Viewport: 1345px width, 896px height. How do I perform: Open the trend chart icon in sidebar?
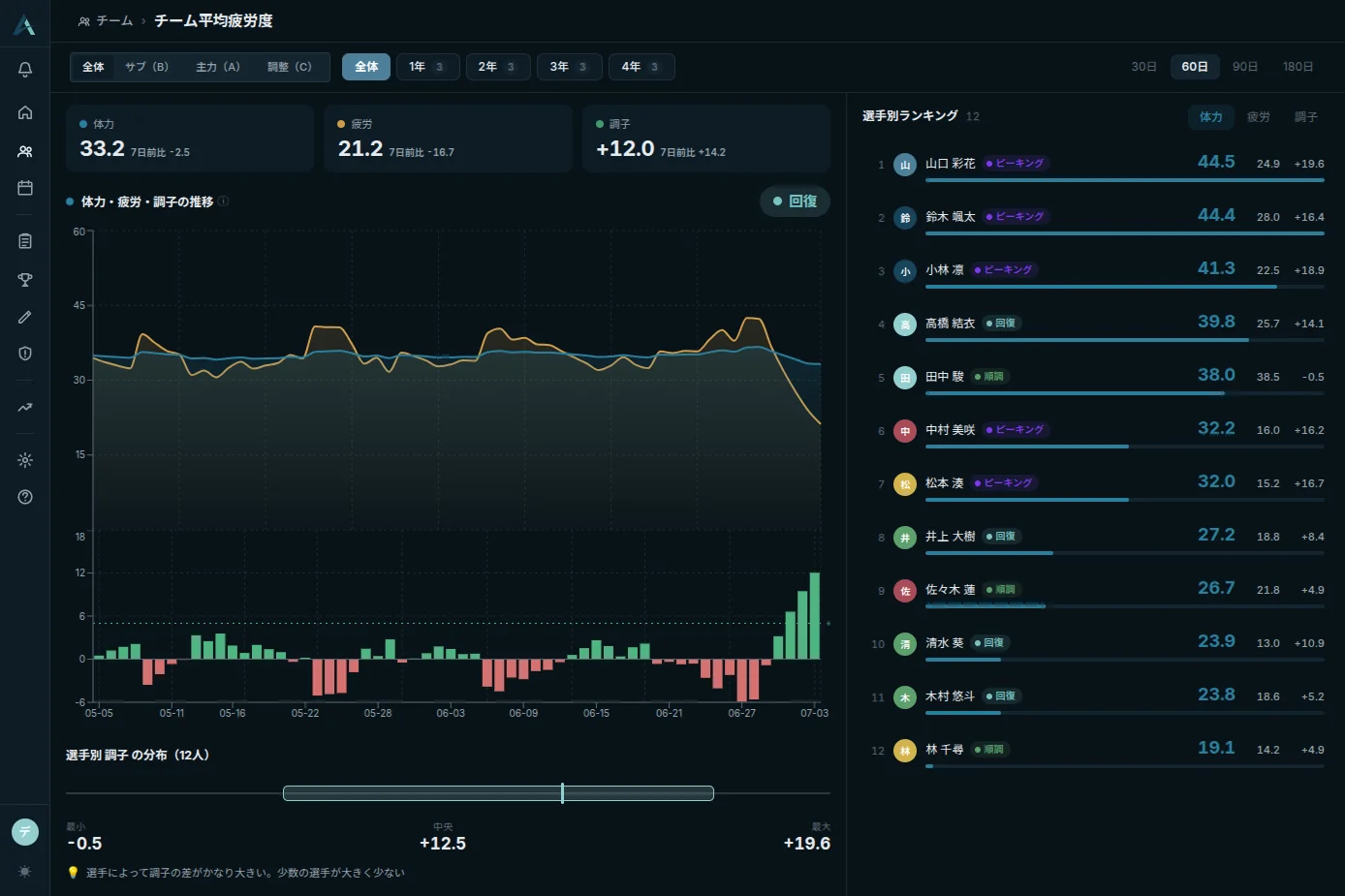[25, 408]
